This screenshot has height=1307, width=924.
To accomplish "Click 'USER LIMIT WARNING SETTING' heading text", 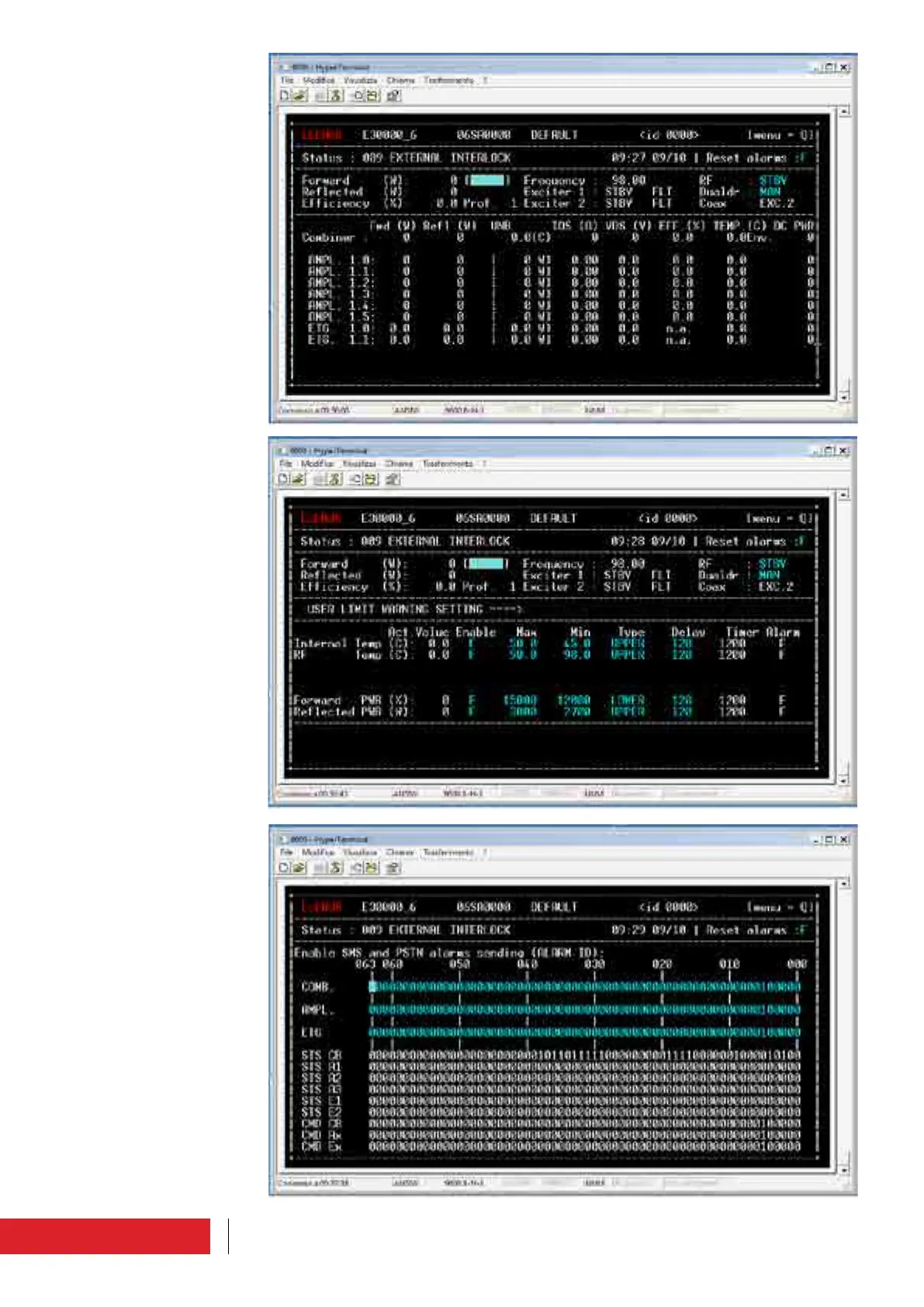I will point(395,609).
